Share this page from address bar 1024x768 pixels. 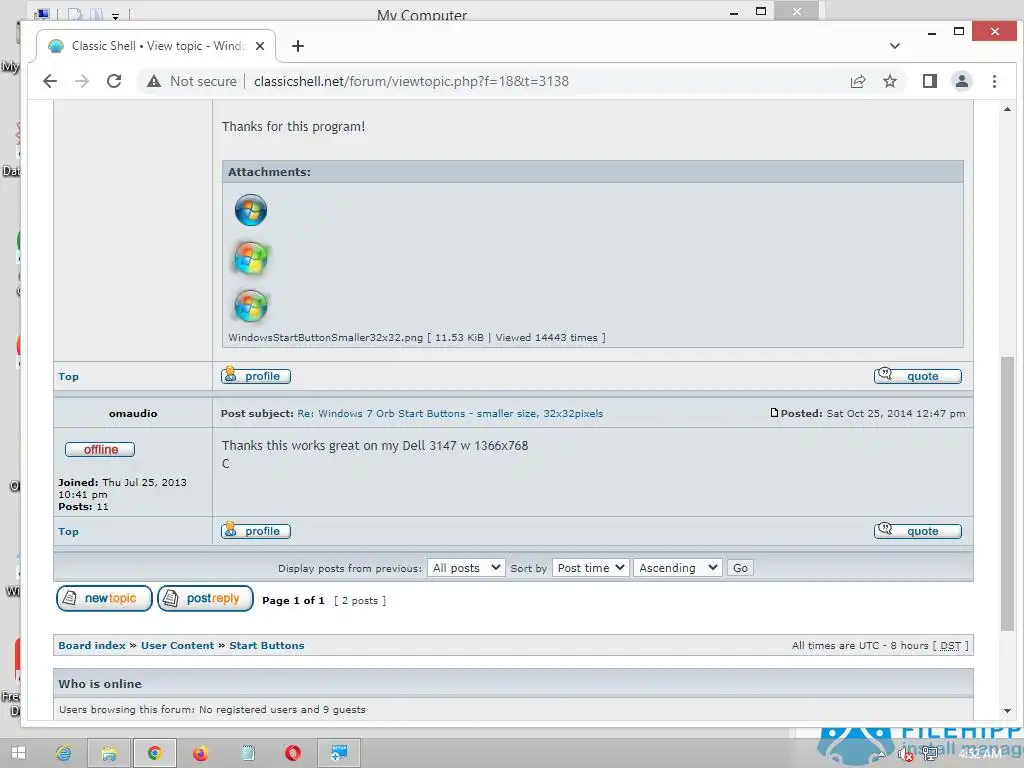click(857, 81)
